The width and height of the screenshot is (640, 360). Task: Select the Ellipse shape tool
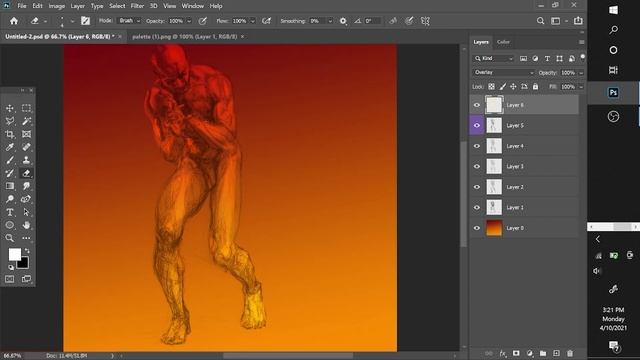[x=10, y=225]
